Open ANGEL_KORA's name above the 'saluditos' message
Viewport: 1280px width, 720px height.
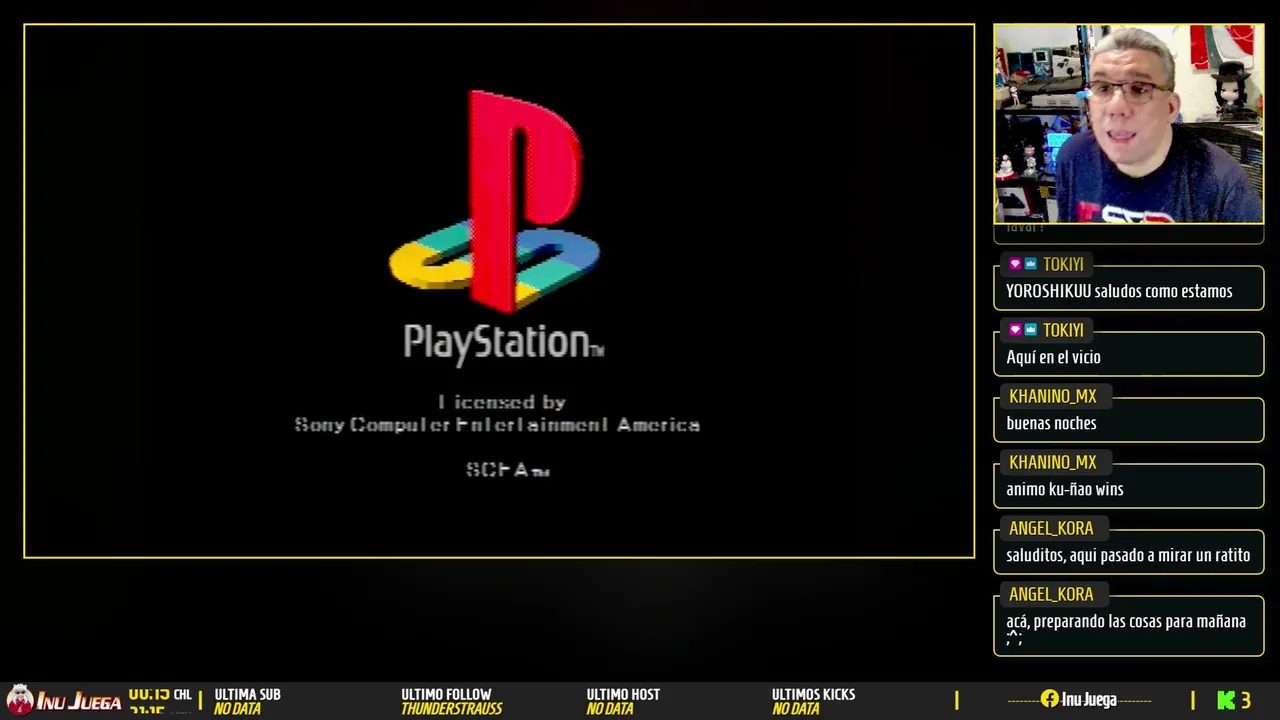click(x=1051, y=528)
